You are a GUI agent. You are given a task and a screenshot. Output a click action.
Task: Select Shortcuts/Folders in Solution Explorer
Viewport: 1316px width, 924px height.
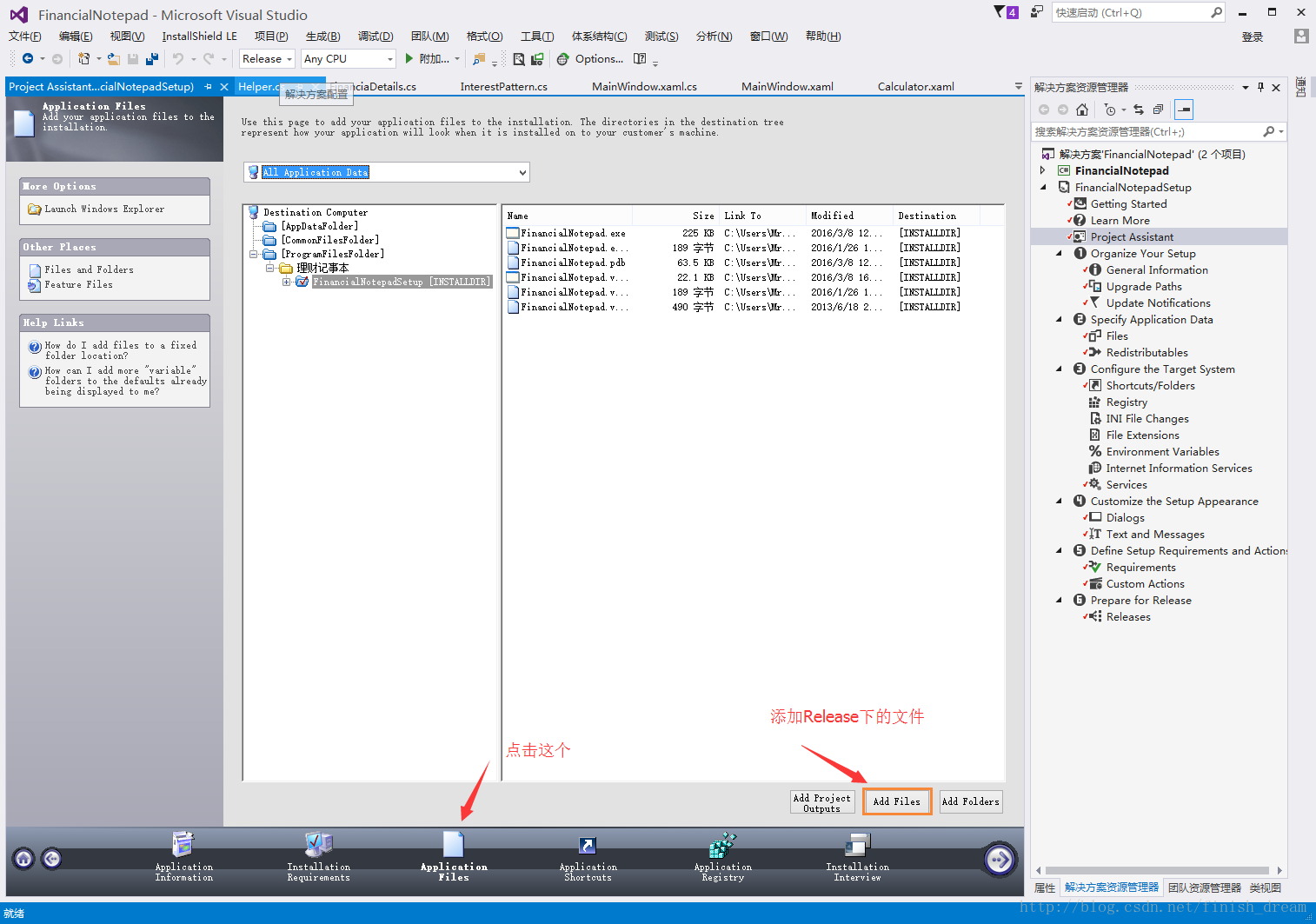click(x=1150, y=385)
